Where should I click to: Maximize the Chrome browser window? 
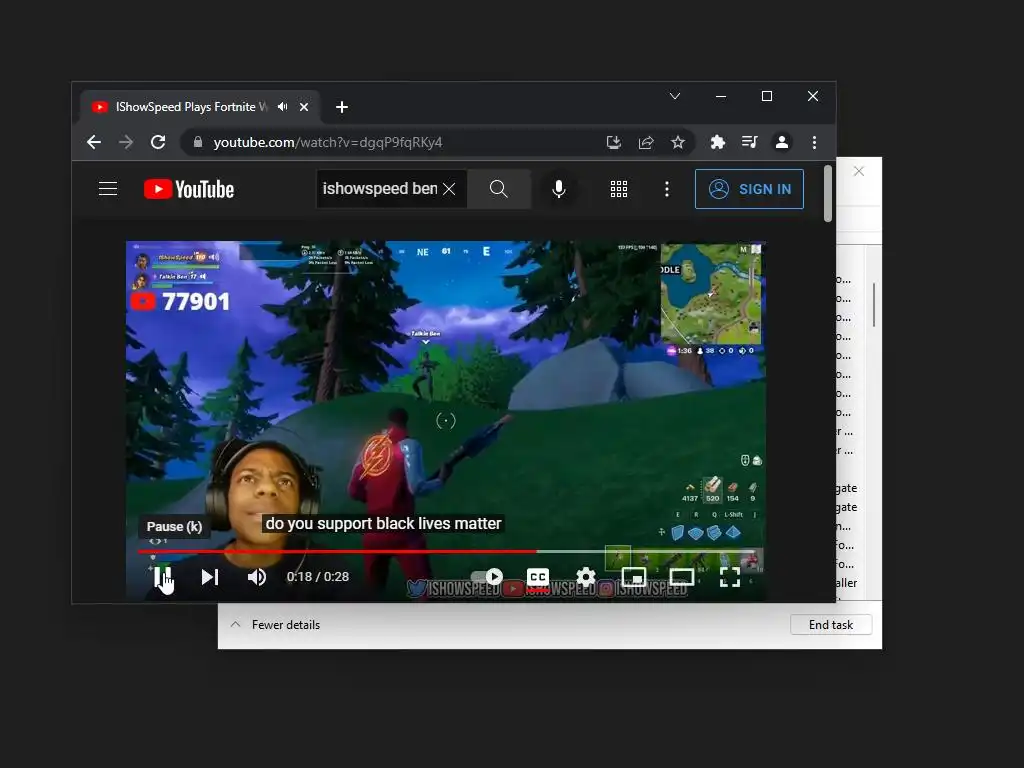click(767, 96)
